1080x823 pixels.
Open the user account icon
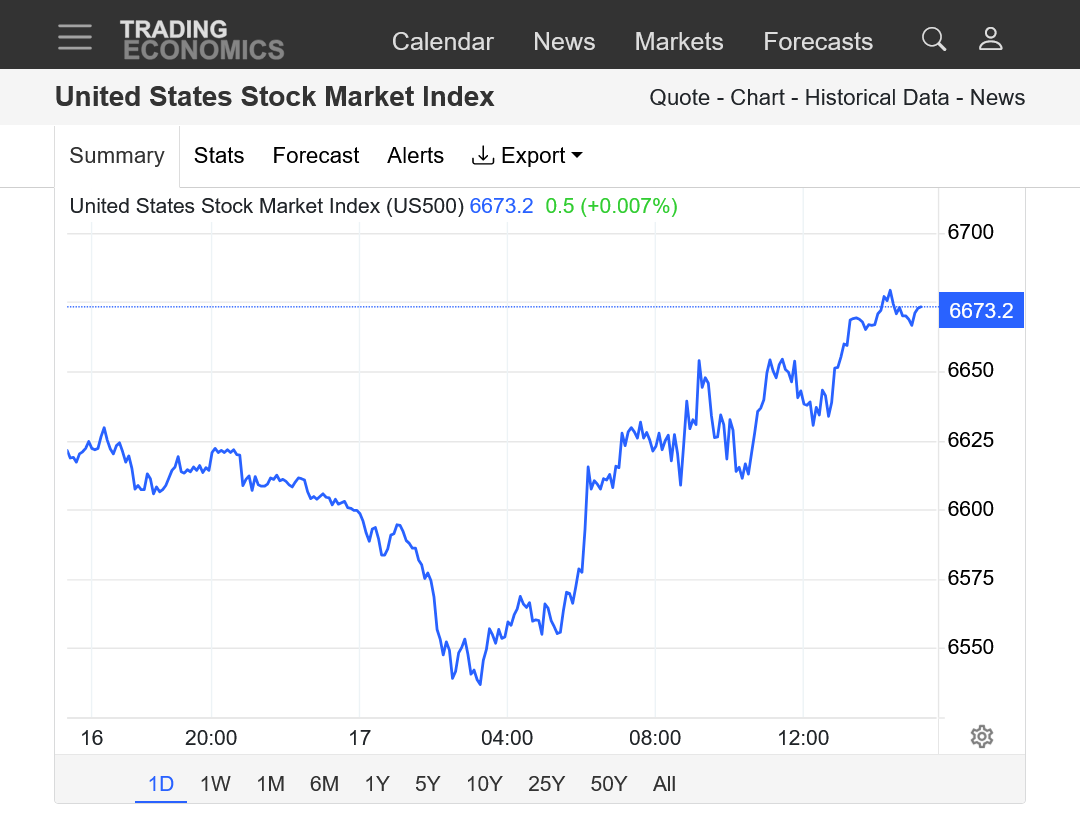pos(990,40)
